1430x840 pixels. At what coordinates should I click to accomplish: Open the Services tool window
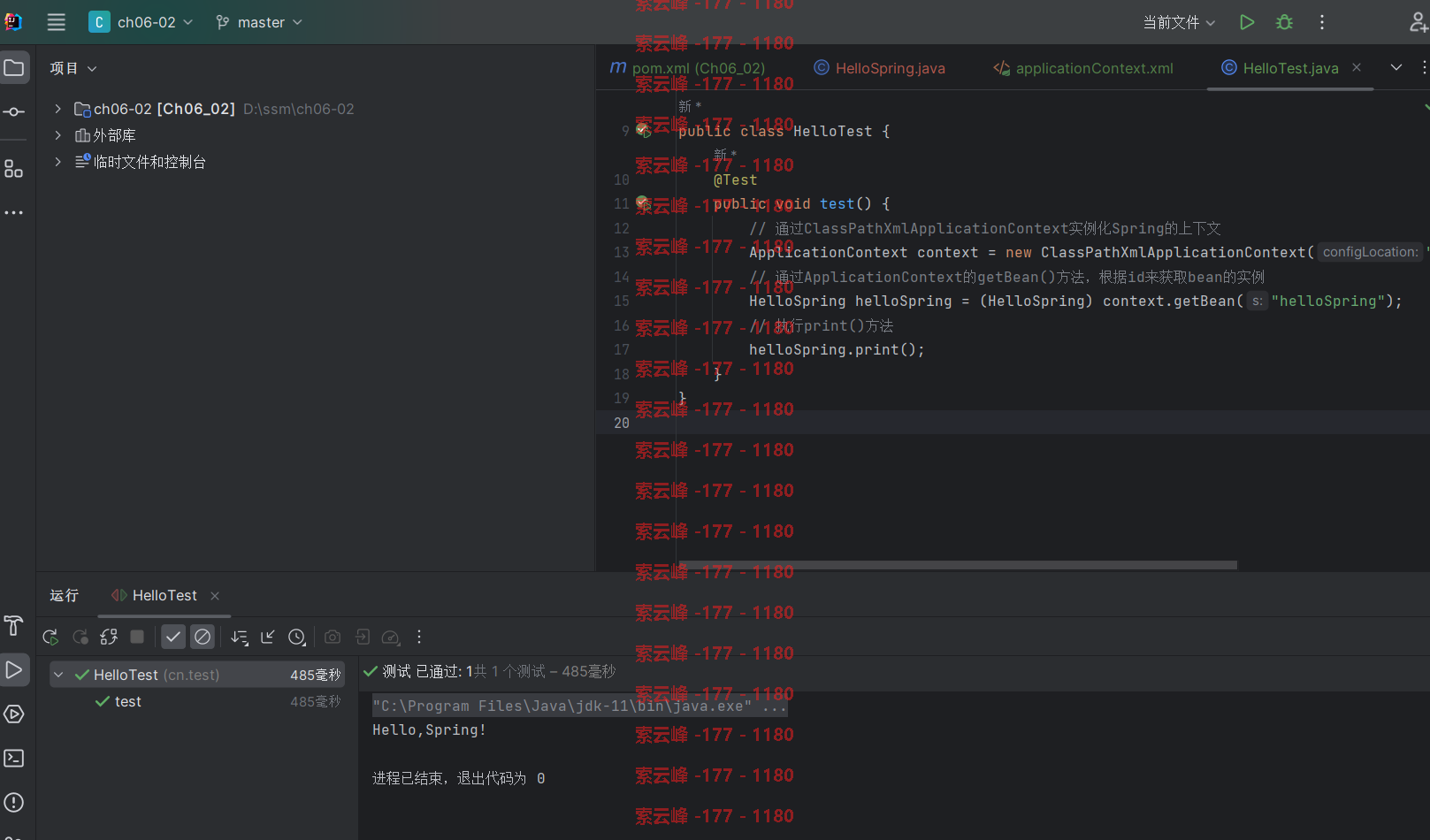click(14, 714)
